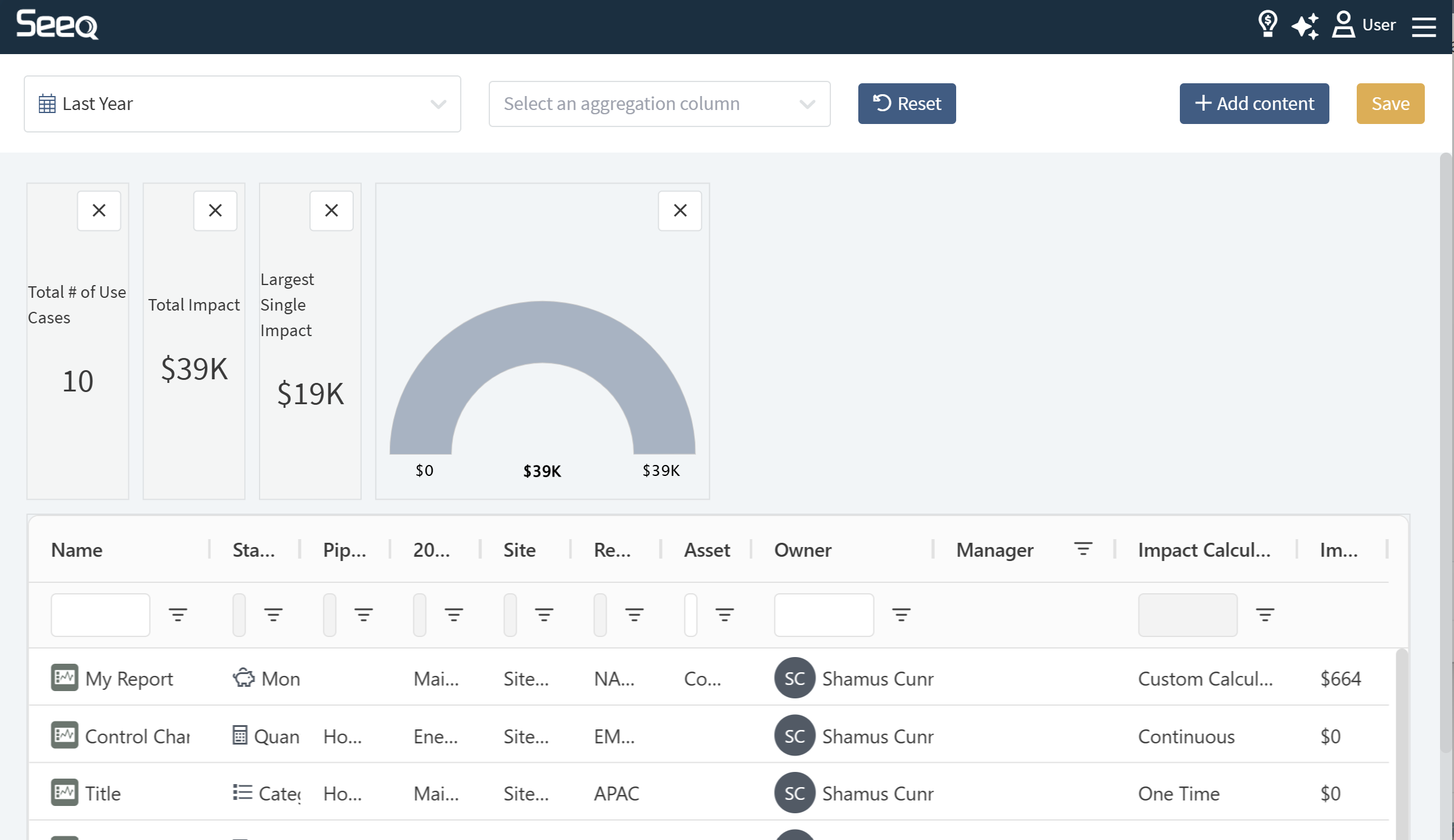Close the Total Impact card
The height and width of the screenshot is (840, 1454).
[215, 210]
